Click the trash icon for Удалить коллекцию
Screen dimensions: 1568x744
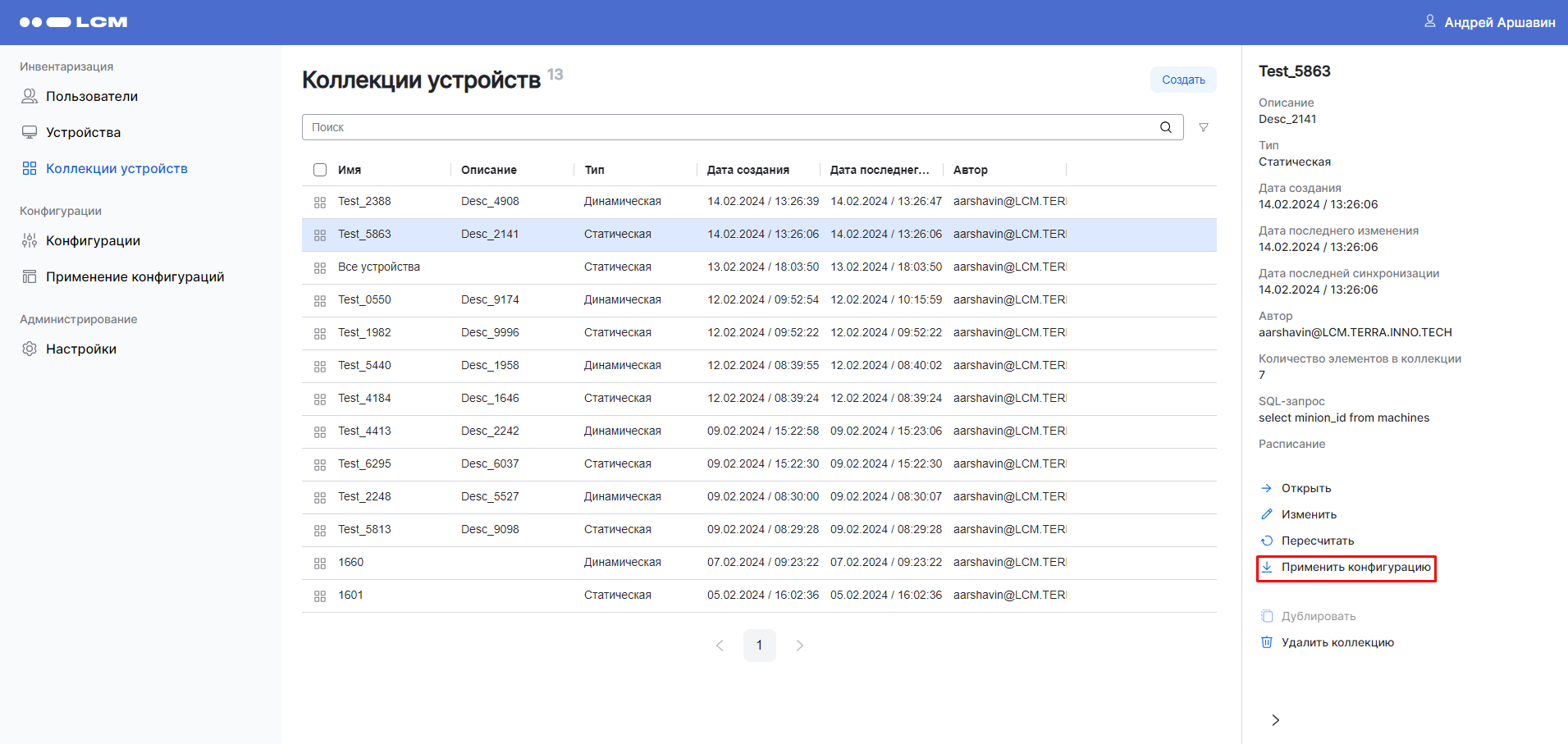[1267, 642]
